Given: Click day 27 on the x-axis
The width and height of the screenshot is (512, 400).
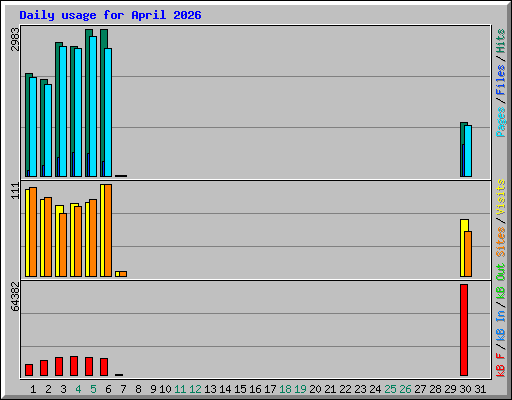Looking at the screenshot, I should point(420,389).
